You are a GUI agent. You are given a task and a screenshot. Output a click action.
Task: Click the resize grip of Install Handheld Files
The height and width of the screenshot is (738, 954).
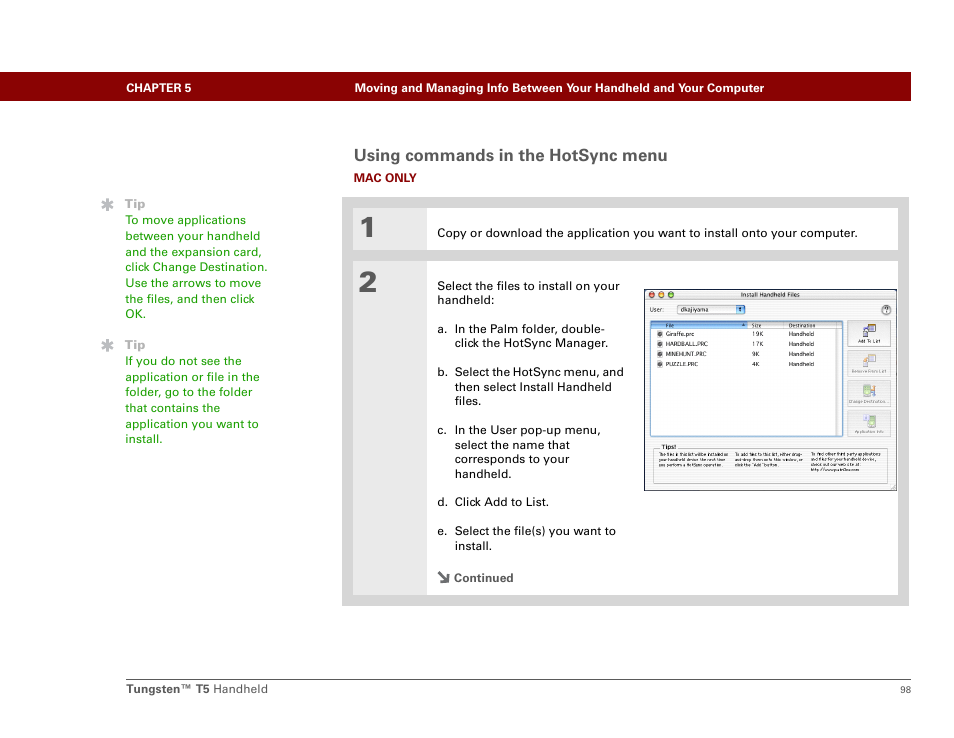tap(893, 487)
